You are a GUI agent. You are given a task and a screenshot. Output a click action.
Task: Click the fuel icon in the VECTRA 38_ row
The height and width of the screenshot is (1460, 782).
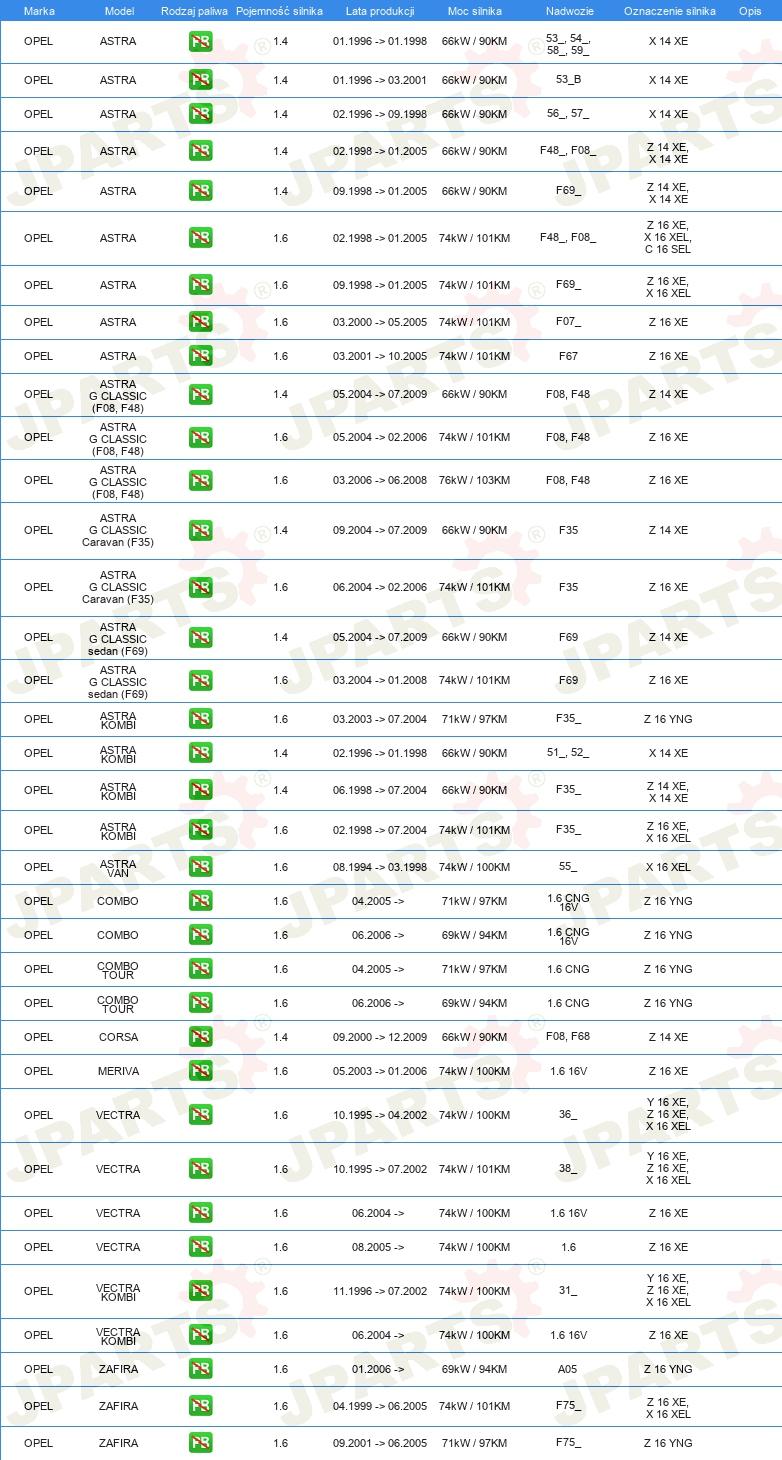click(x=201, y=1169)
